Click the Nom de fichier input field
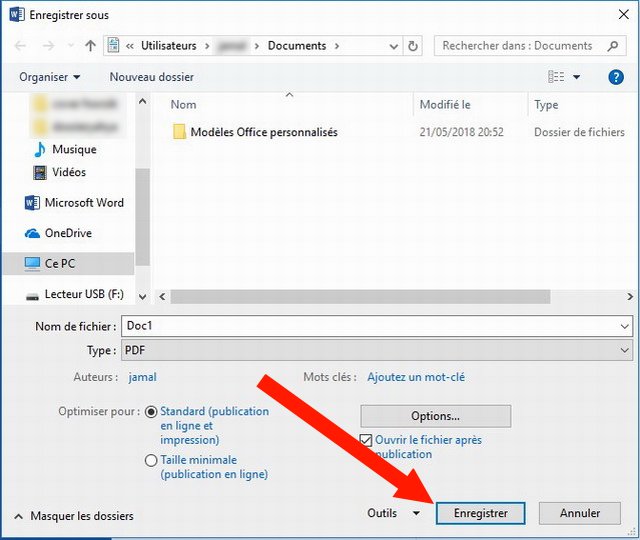This screenshot has height=540, width=640. (370, 327)
